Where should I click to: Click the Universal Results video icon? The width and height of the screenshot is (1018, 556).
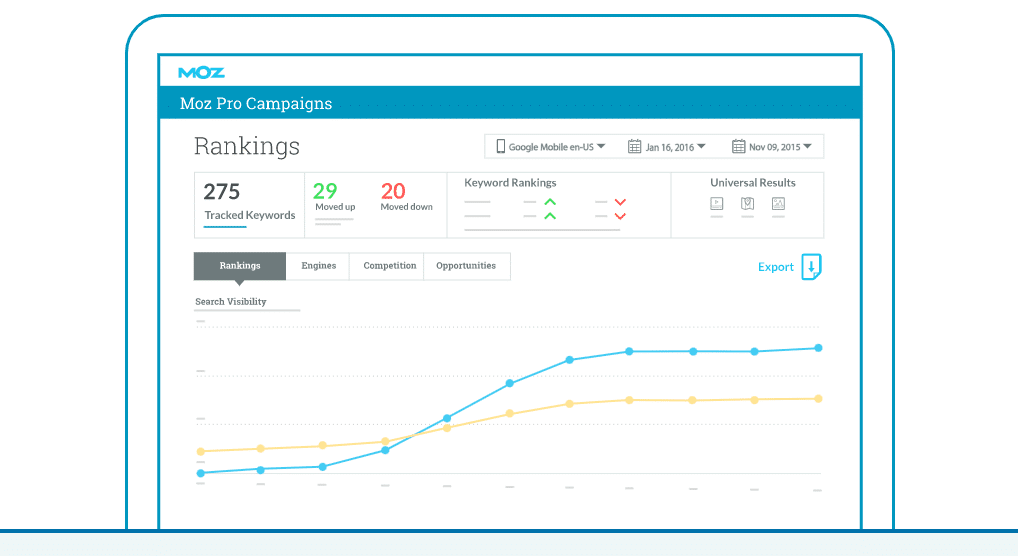(x=717, y=204)
